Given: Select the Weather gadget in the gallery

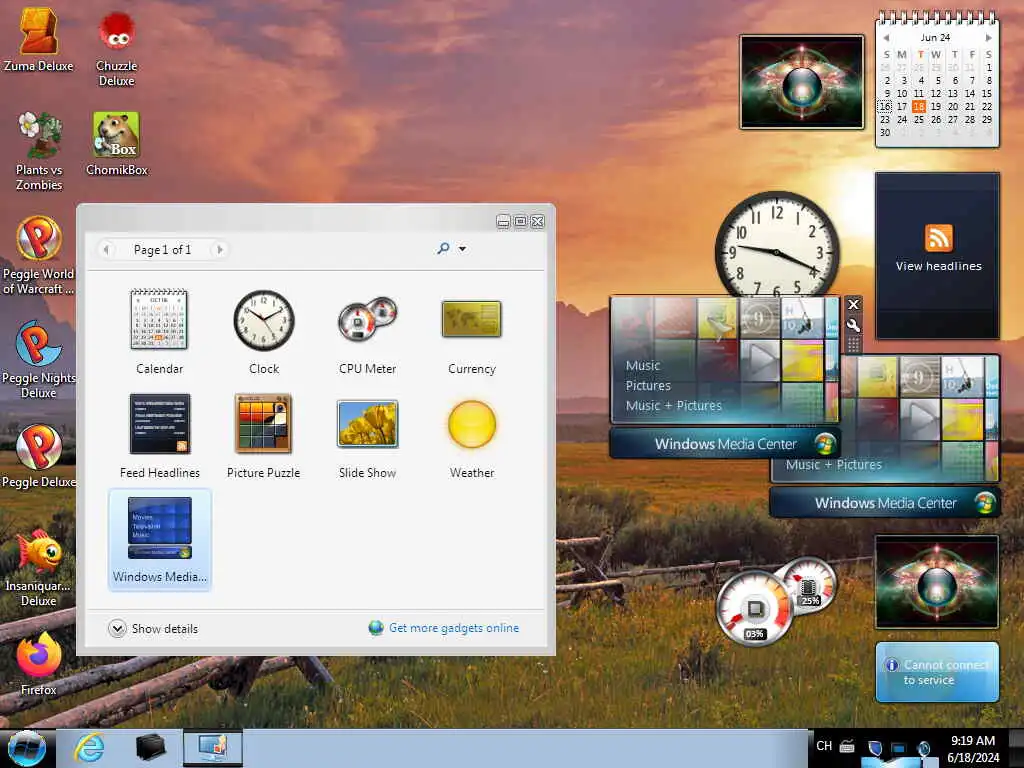Looking at the screenshot, I should [472, 438].
